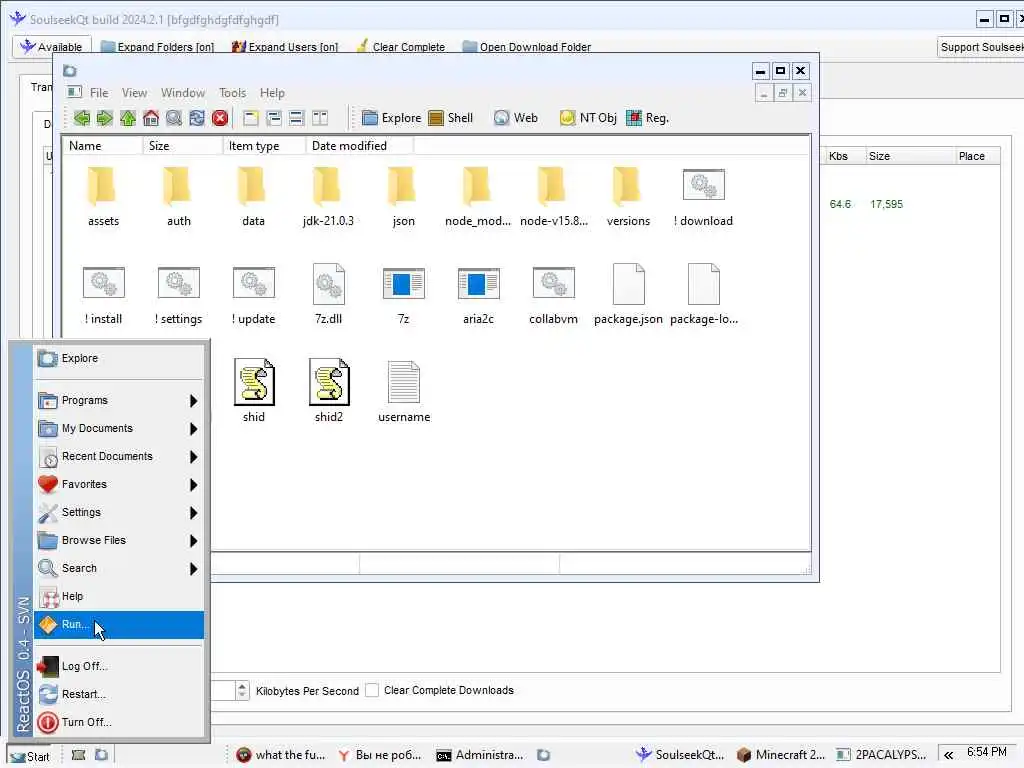The image size is (1024, 768).
Task: Click the Home toolbar icon
Action: point(151,118)
